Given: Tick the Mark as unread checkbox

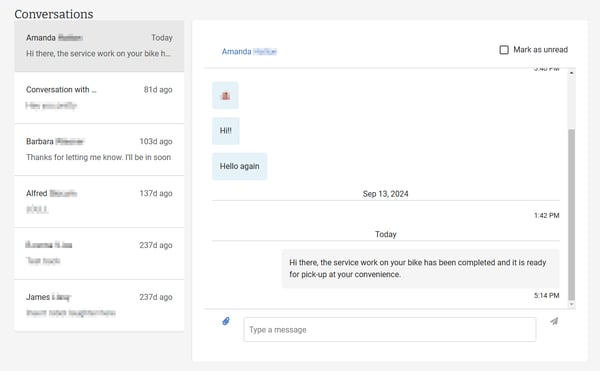Looking at the screenshot, I should [x=504, y=50].
